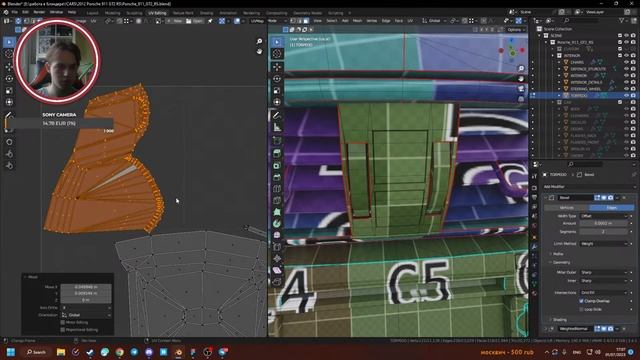
Task: Toggle exclude checkbox of Porsche_911_GT2_RS collection
Action: [620, 42]
